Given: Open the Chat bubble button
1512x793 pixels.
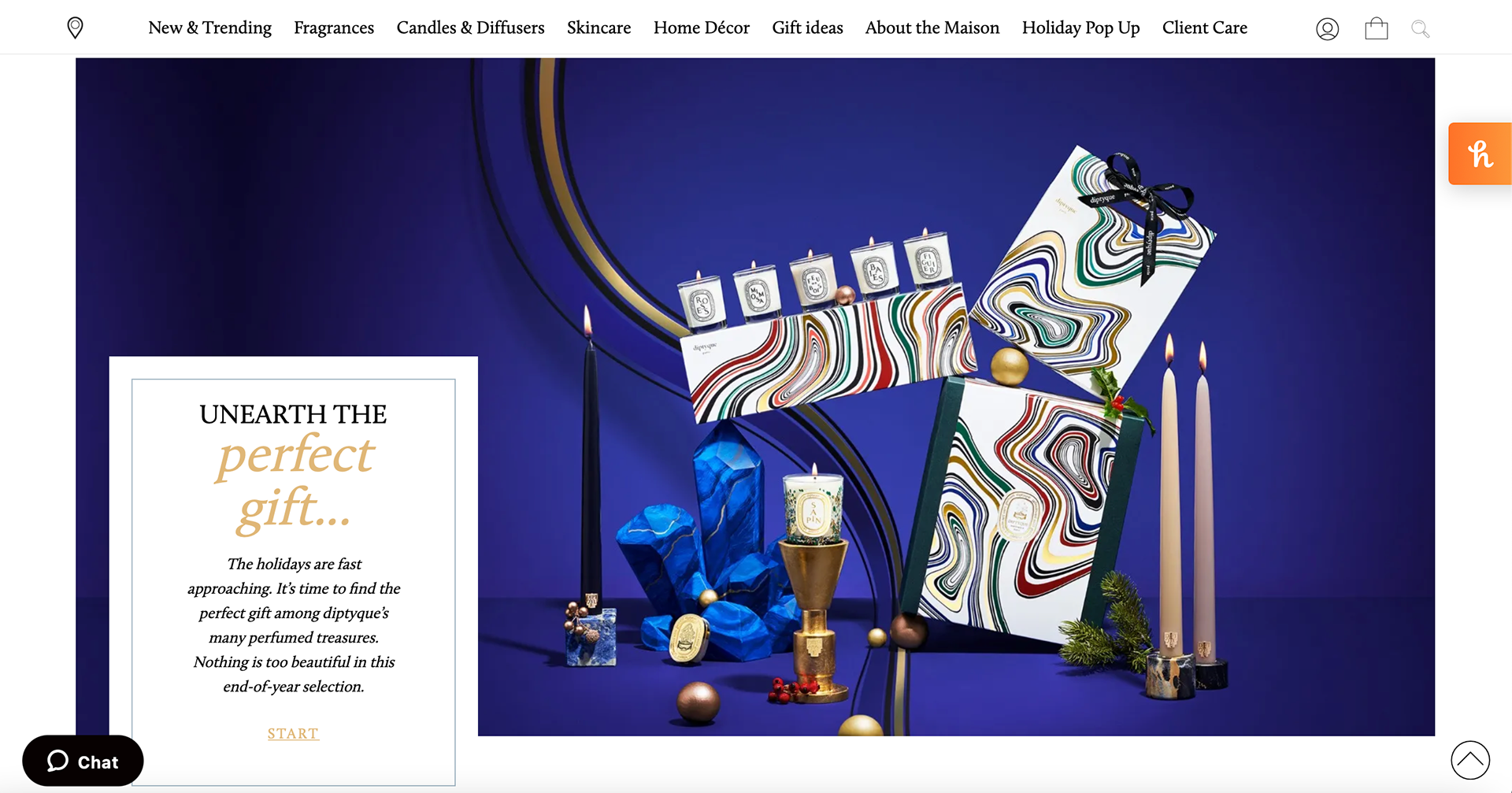Looking at the screenshot, I should [83, 761].
